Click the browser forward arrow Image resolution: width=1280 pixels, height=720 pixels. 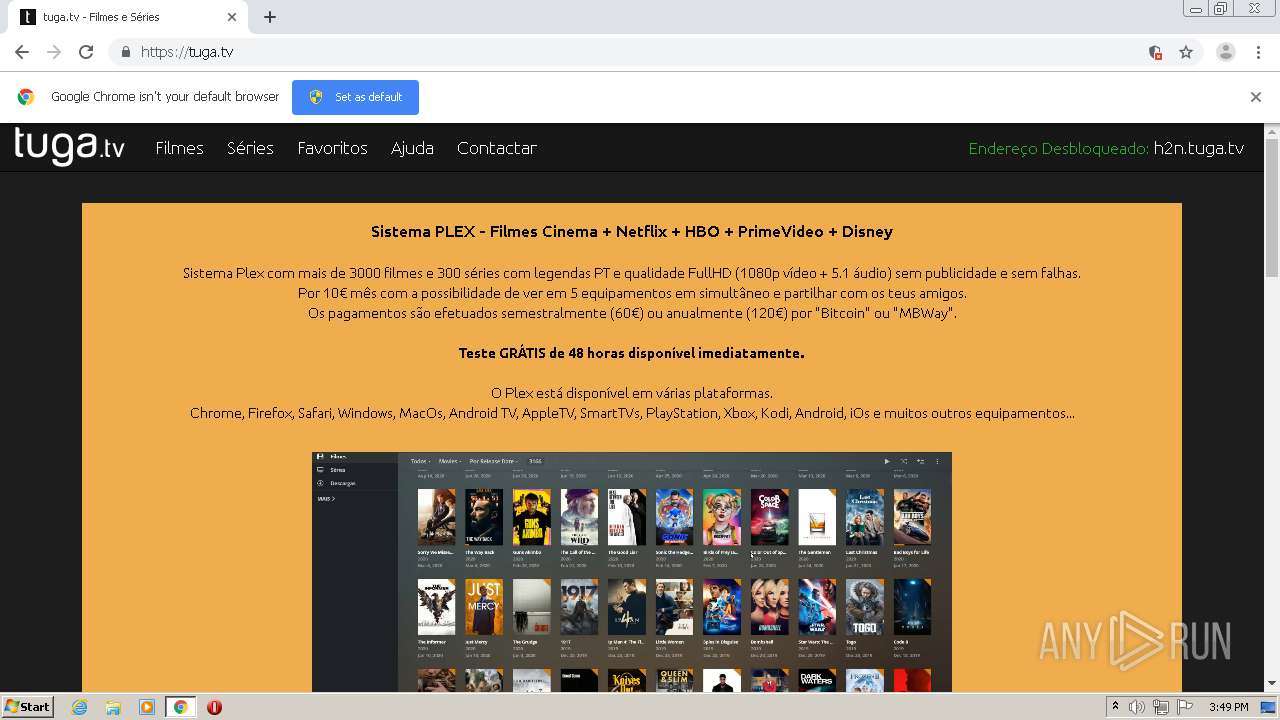[54, 52]
